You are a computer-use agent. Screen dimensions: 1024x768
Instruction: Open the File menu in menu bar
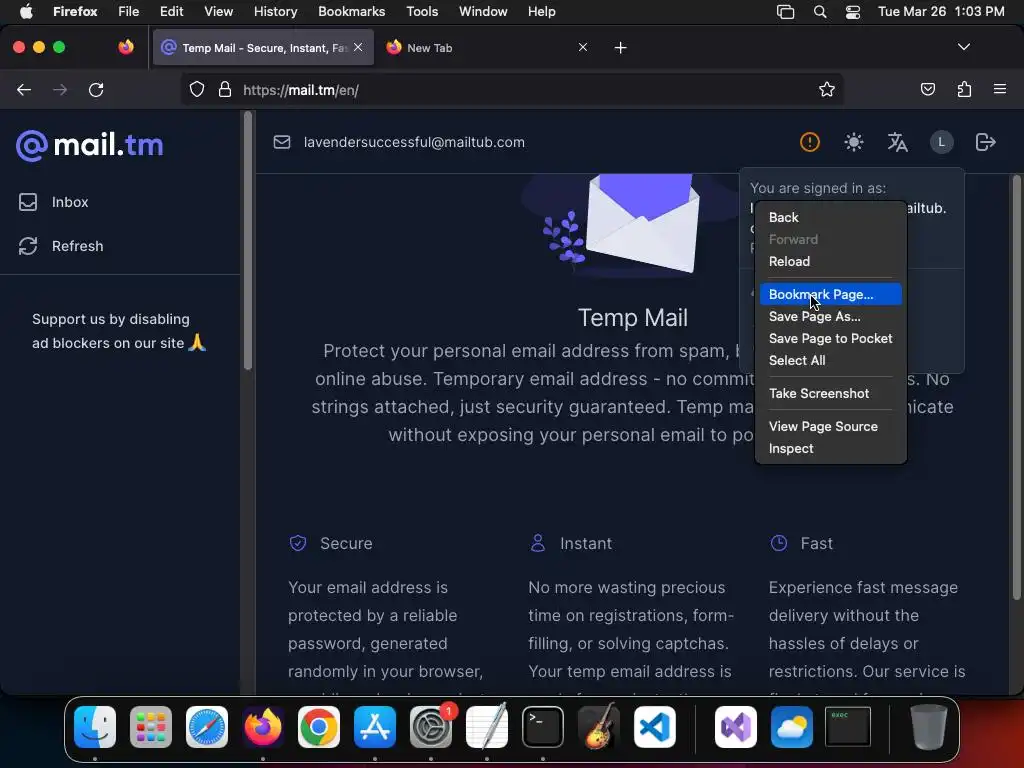click(128, 11)
